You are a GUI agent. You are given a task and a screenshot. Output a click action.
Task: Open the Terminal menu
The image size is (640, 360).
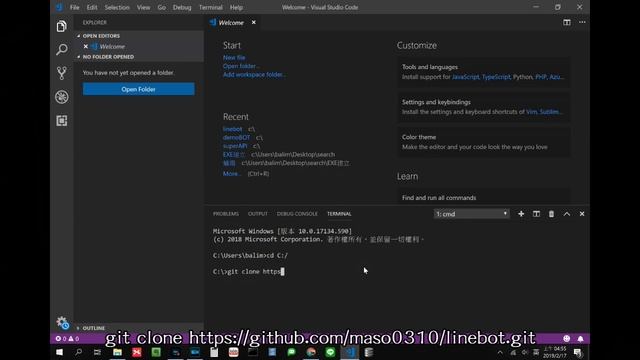click(x=211, y=7)
